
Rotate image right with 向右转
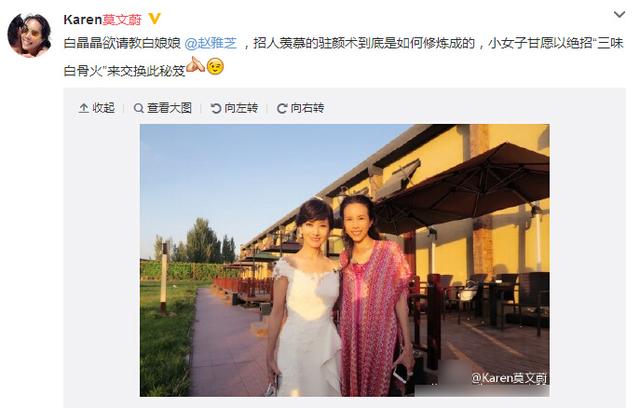click(x=300, y=108)
